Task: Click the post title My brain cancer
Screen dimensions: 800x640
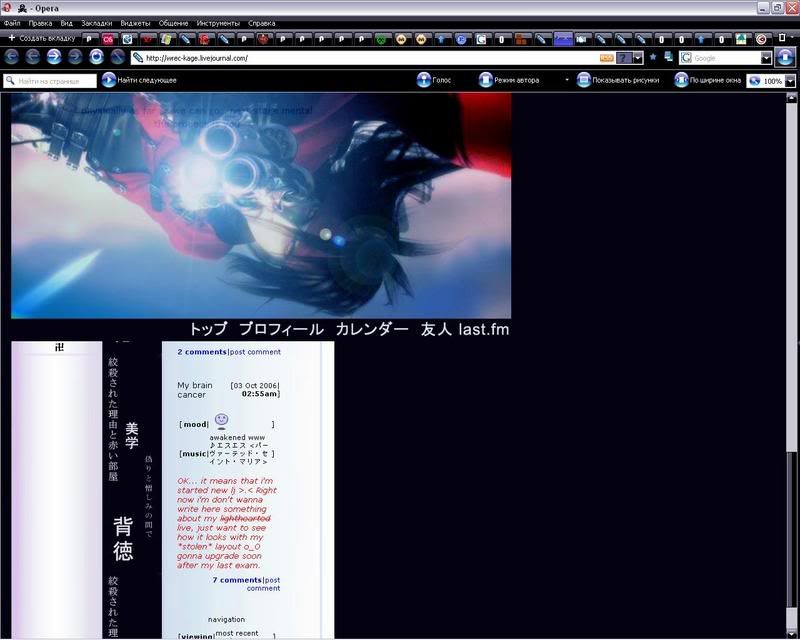Action: pyautogui.click(x=195, y=390)
